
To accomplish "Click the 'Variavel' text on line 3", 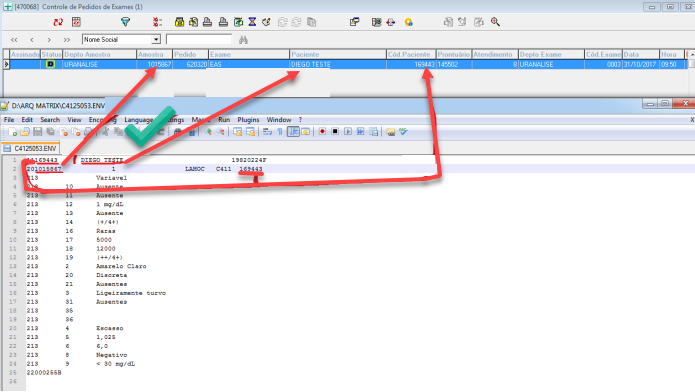I will coord(111,178).
